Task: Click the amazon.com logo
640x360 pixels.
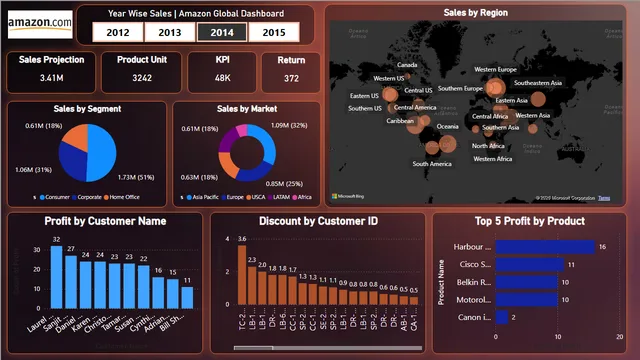Action: coord(40,24)
